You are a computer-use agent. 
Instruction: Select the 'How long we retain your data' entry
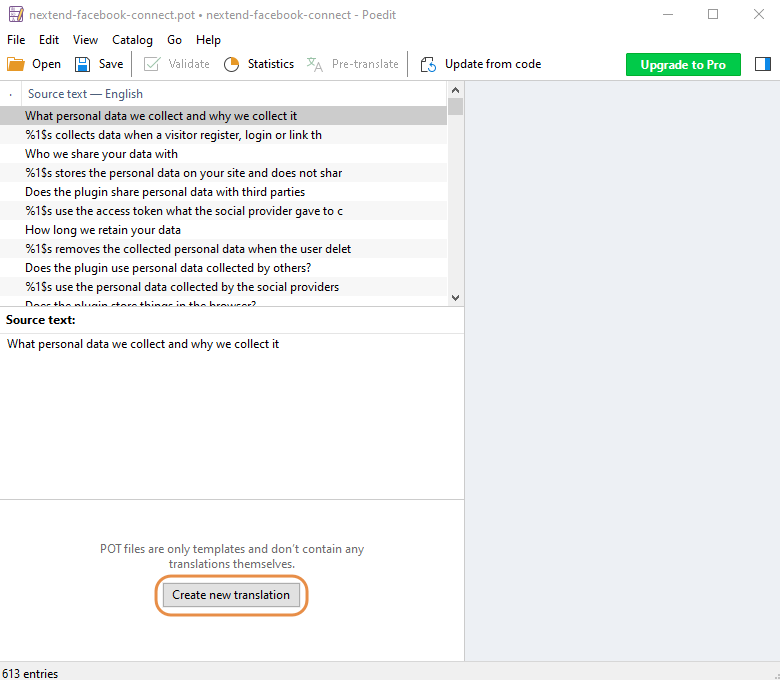coord(103,230)
